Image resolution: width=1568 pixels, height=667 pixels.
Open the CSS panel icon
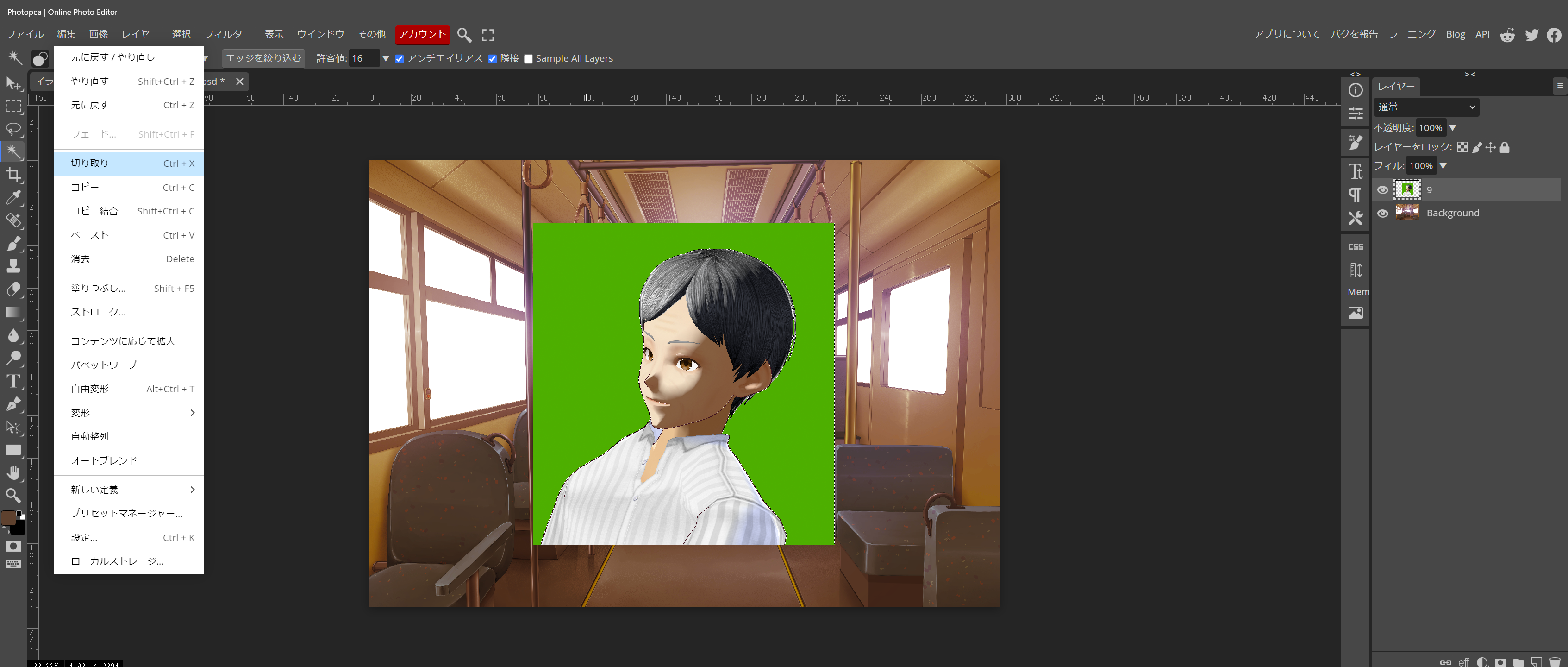coord(1355,247)
